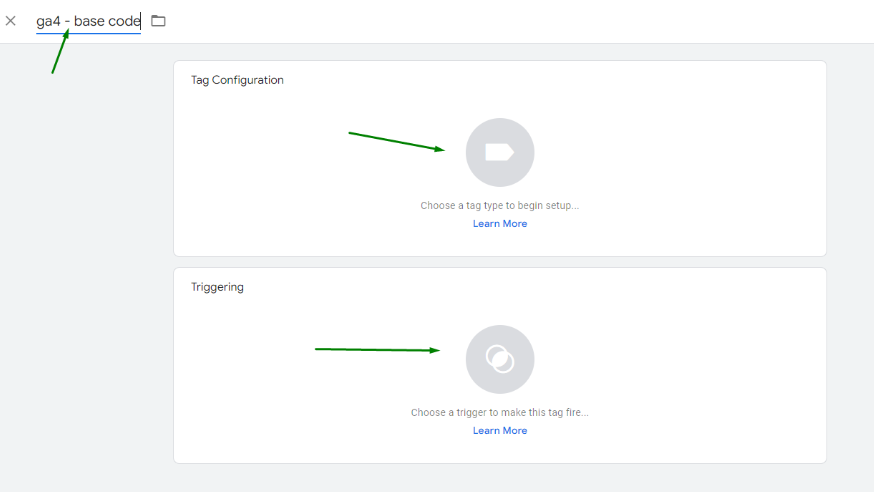Select the Tag Configuration heading
The height and width of the screenshot is (492, 874).
(237, 80)
